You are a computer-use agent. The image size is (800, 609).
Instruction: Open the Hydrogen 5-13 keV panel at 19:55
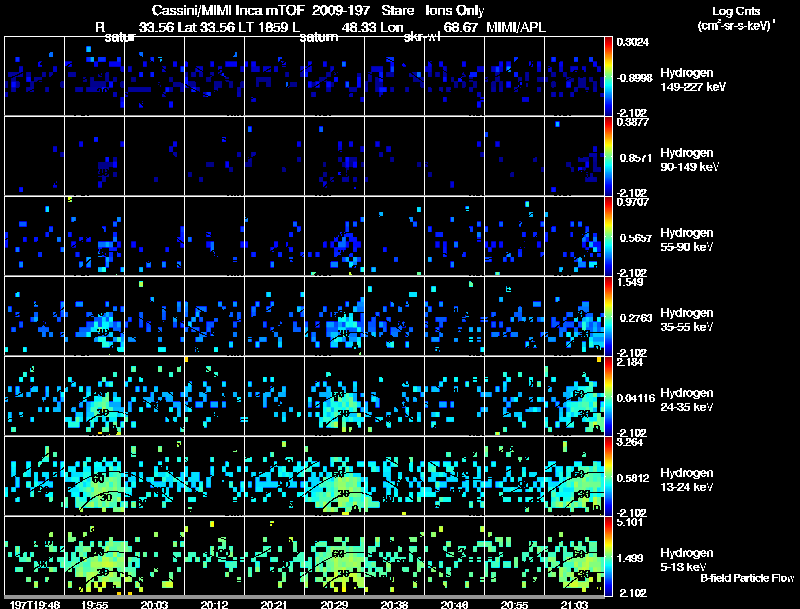coord(94,556)
